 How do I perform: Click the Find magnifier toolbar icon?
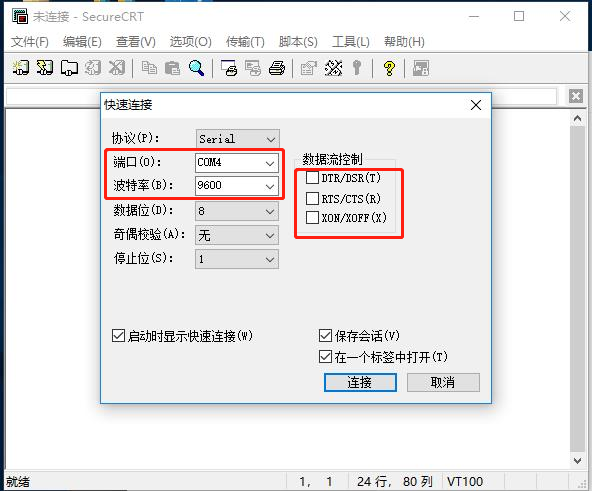point(197,68)
